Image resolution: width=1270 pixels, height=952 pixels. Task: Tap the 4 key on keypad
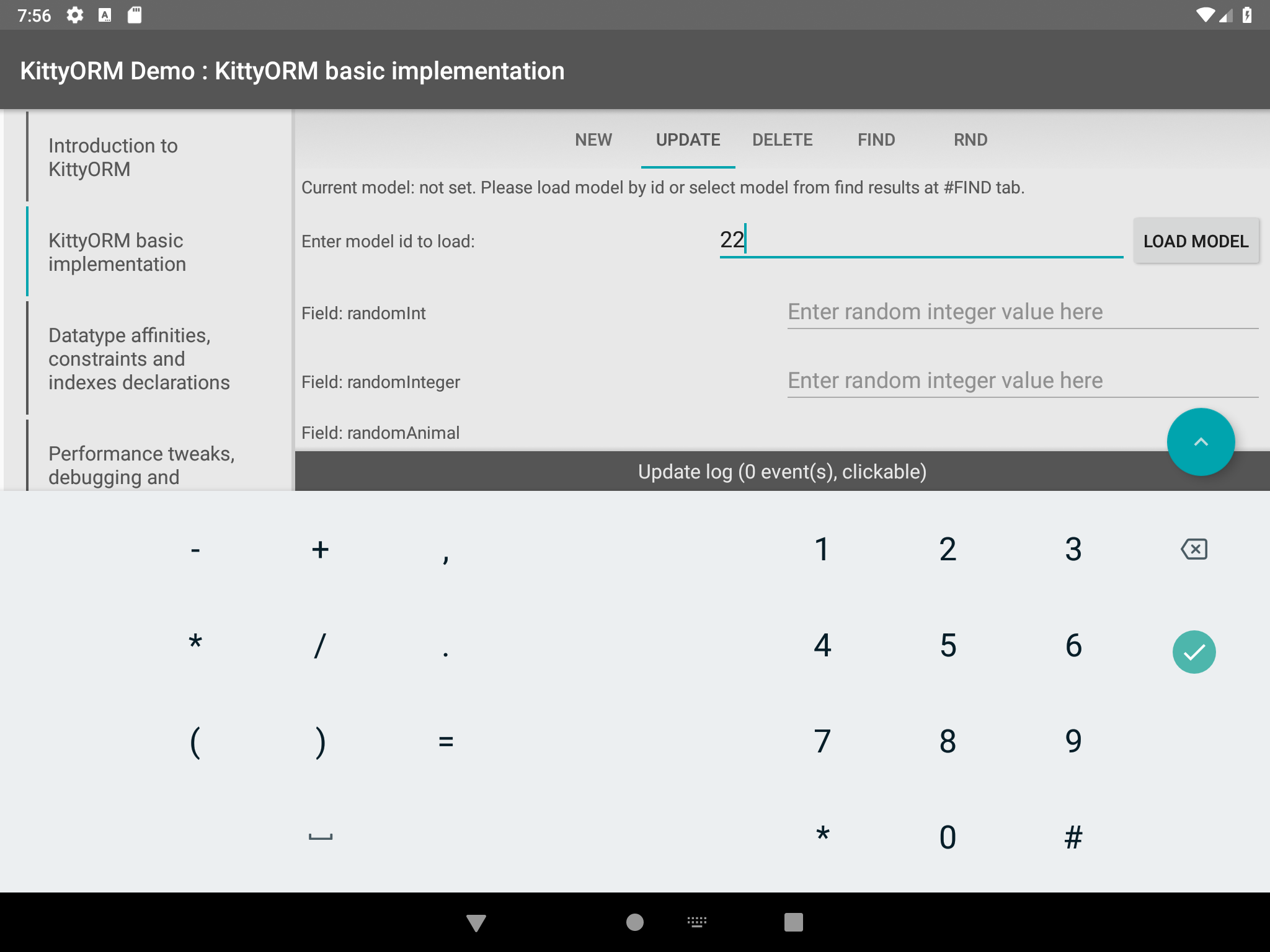click(822, 645)
